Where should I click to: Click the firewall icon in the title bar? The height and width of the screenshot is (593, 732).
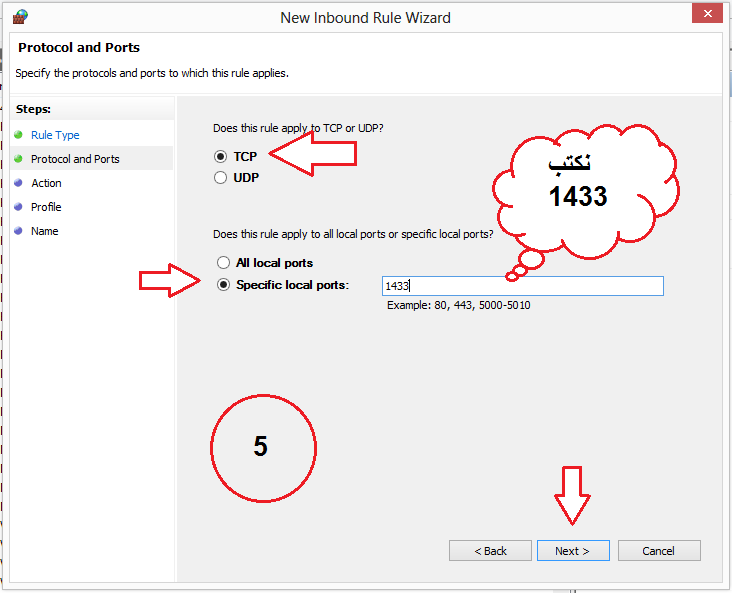click(x=20, y=17)
